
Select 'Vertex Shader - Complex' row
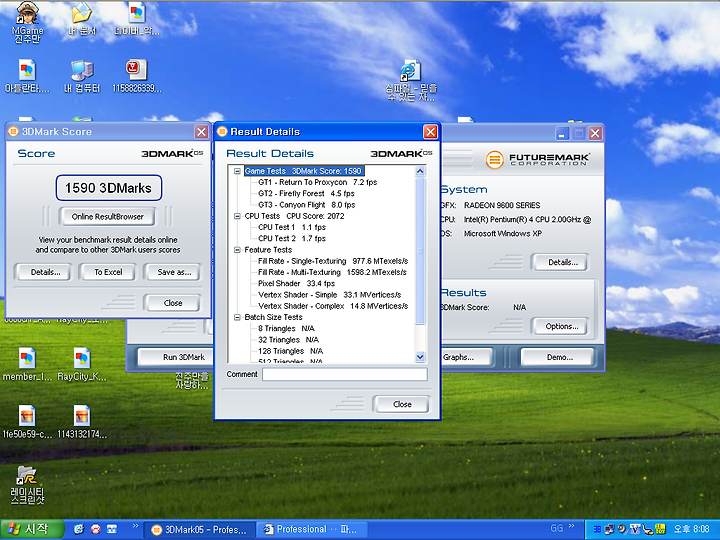point(333,306)
